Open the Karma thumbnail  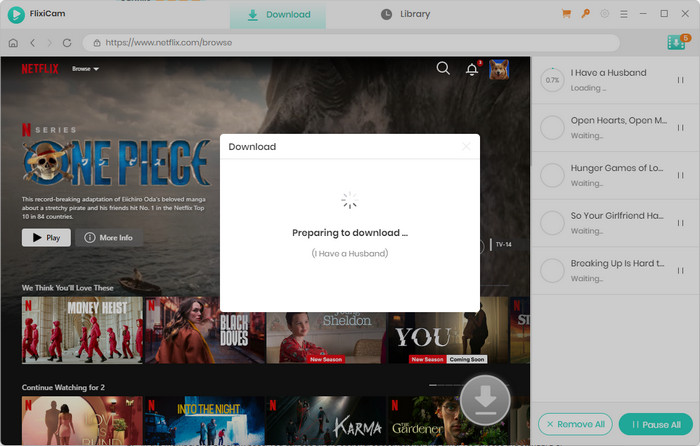(326, 420)
